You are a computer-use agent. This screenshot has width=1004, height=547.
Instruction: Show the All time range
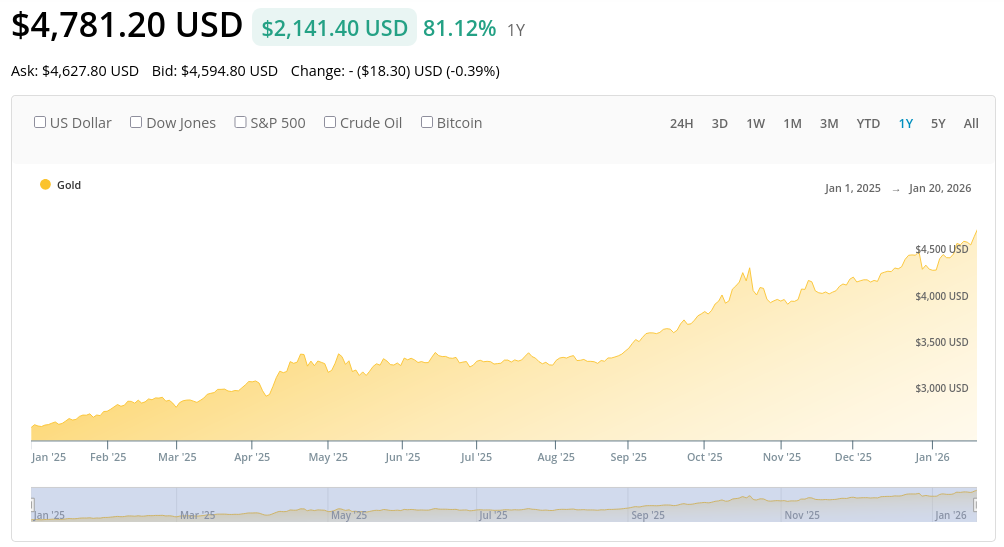(x=971, y=123)
